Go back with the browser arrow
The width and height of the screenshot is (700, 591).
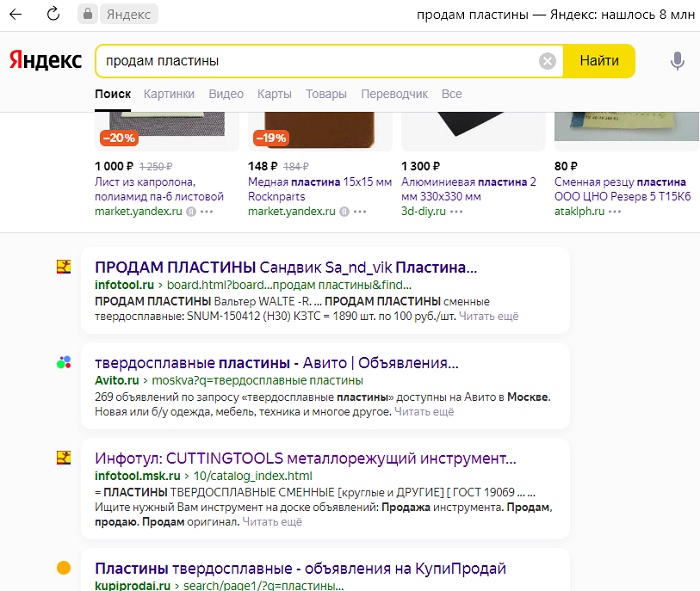point(16,14)
